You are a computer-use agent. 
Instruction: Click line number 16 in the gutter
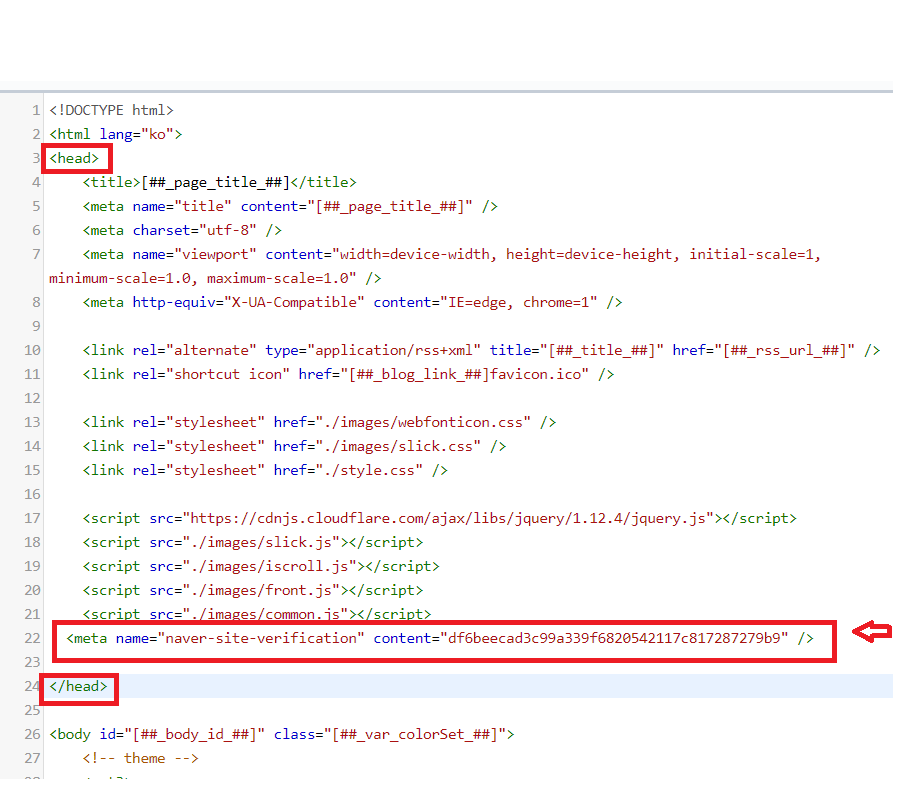pyautogui.click(x=32, y=494)
